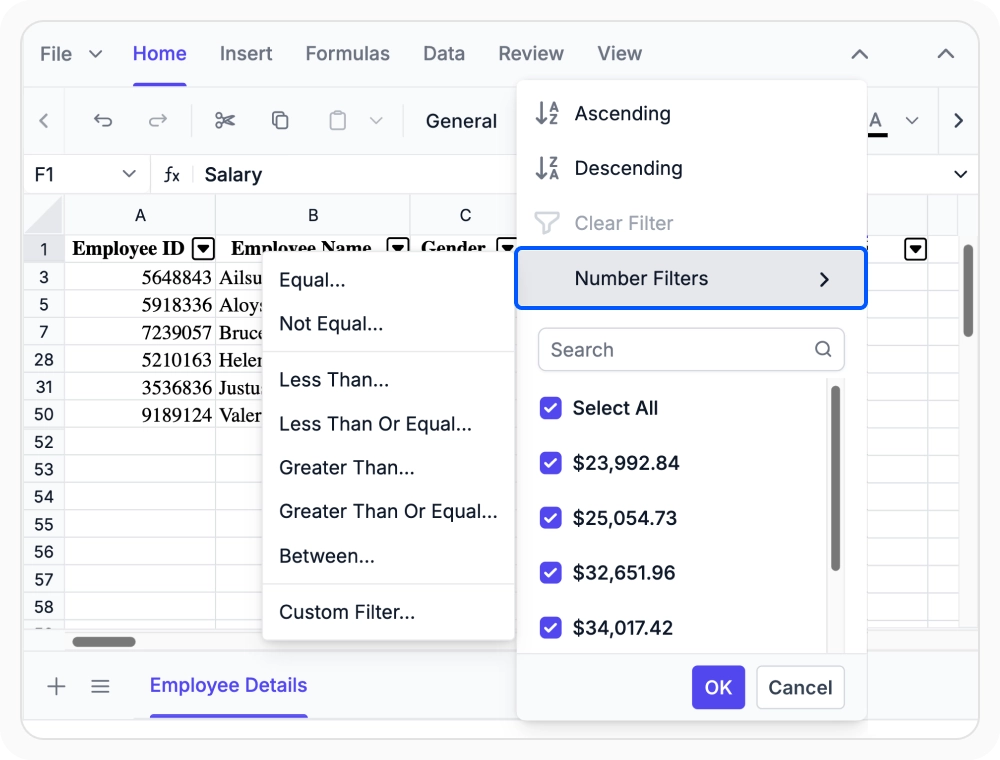Choose Greater Than Or Equal... option
Image resolution: width=1000 pixels, height=760 pixels.
388,511
